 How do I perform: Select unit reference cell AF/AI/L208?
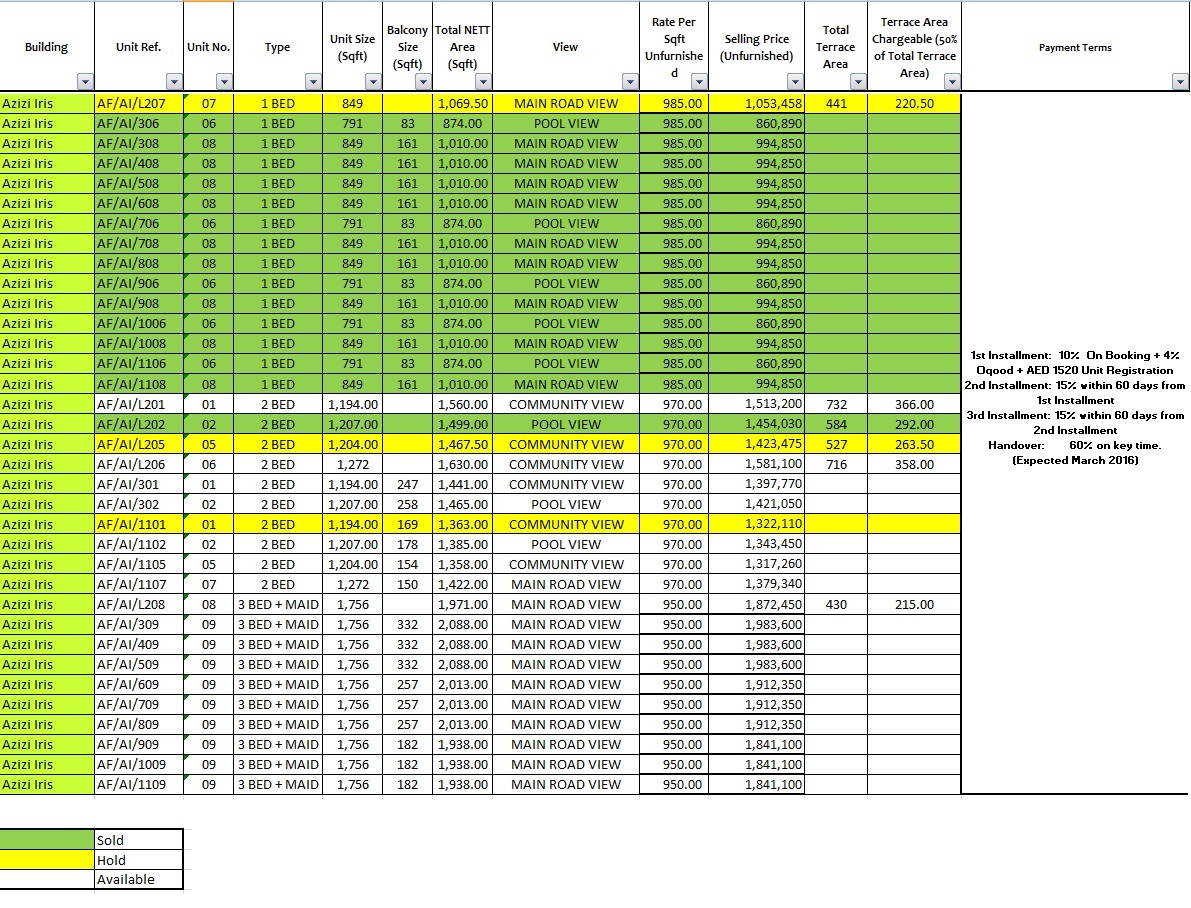tap(139, 604)
